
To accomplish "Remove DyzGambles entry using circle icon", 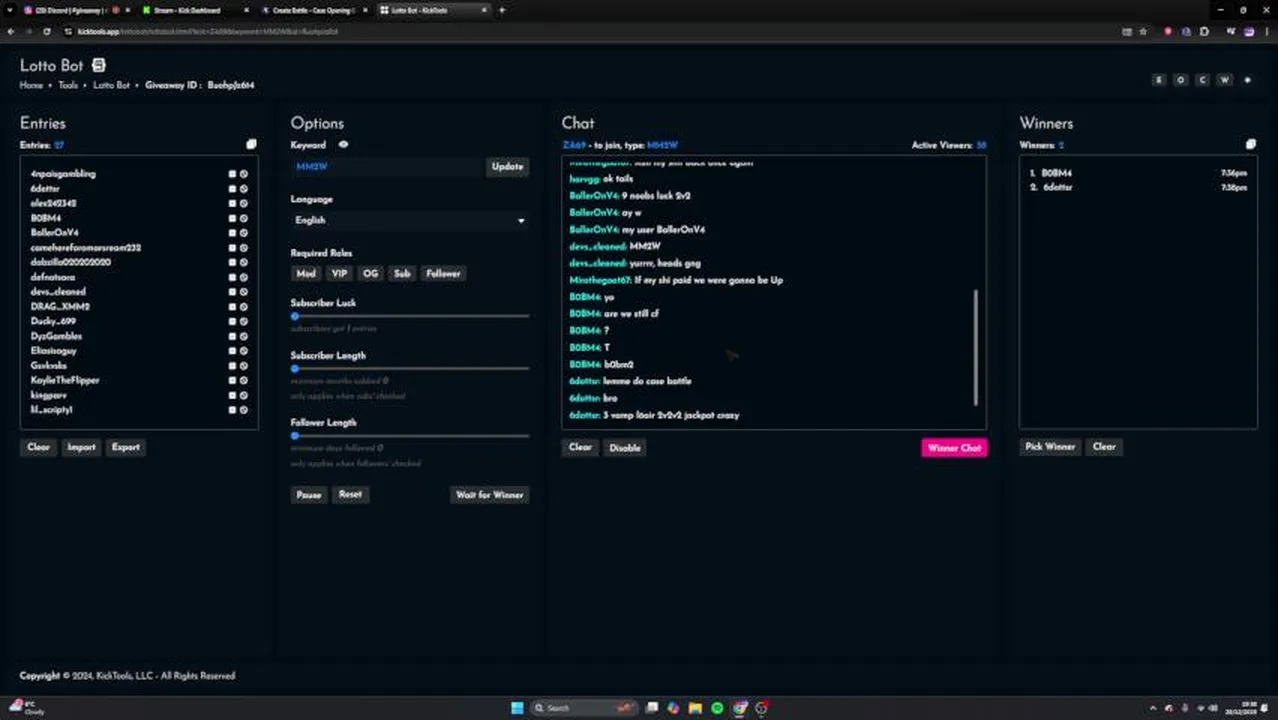I will [x=243, y=336].
